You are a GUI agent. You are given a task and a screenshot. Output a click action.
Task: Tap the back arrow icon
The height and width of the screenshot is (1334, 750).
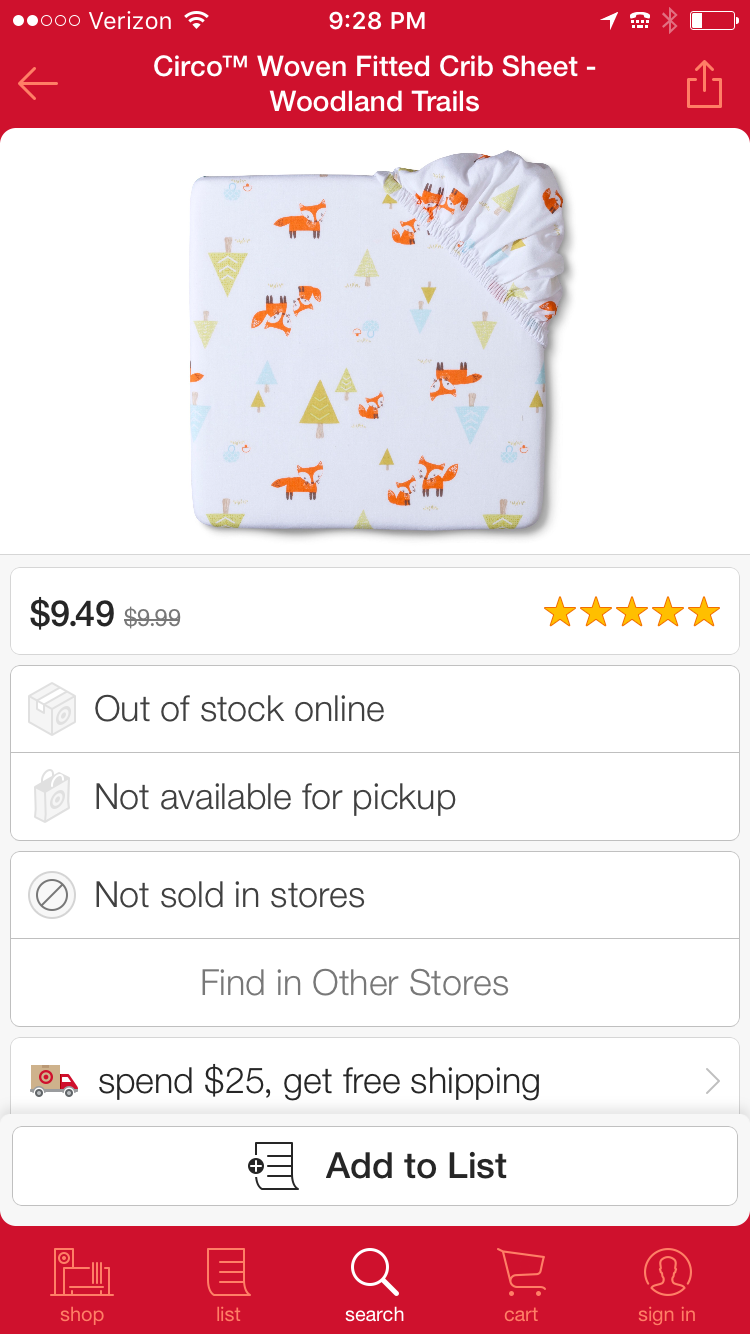38,84
